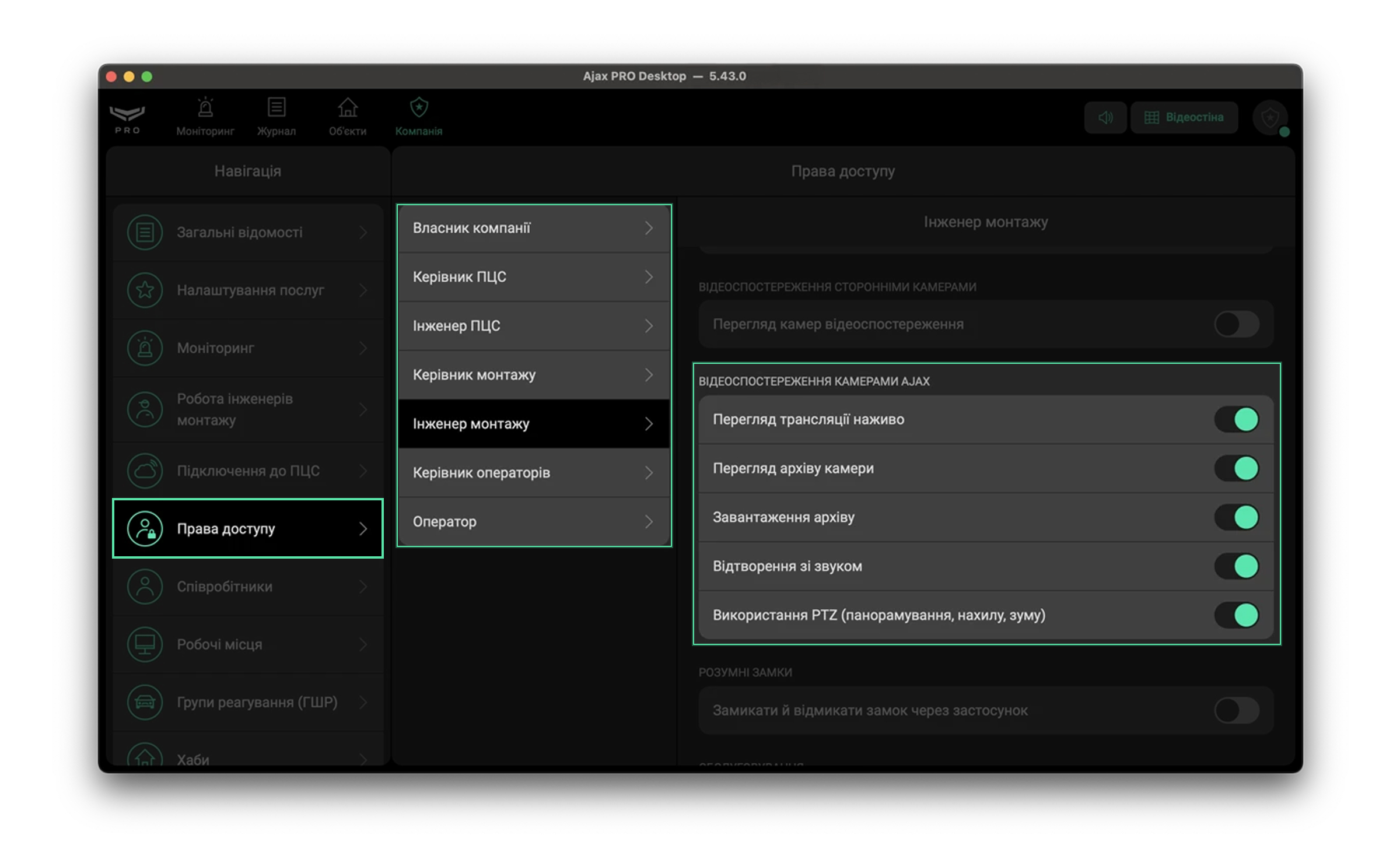Switch to the Компанія tab
This screenshot has width=1400, height=856.
(x=419, y=117)
